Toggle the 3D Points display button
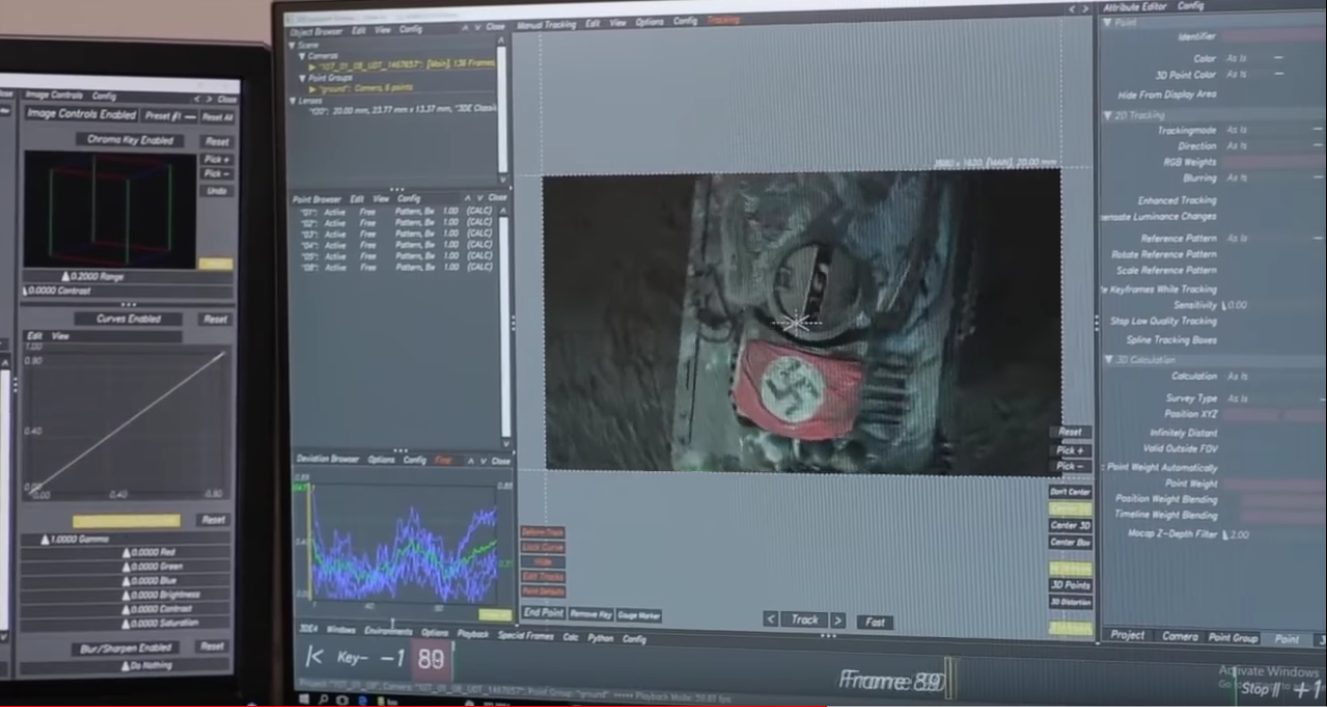The height and width of the screenshot is (707, 1327). point(1070,584)
